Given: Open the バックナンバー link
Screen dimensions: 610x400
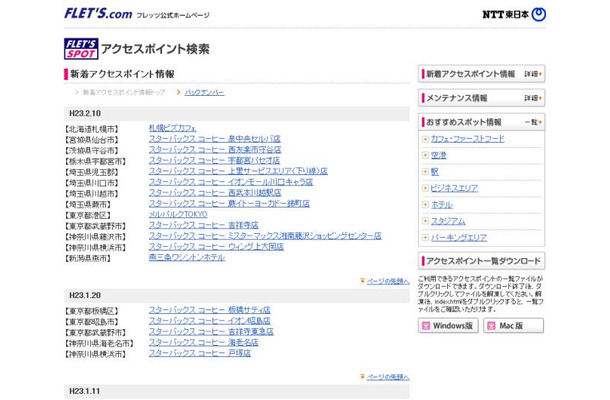Looking at the screenshot, I should pos(204,92).
